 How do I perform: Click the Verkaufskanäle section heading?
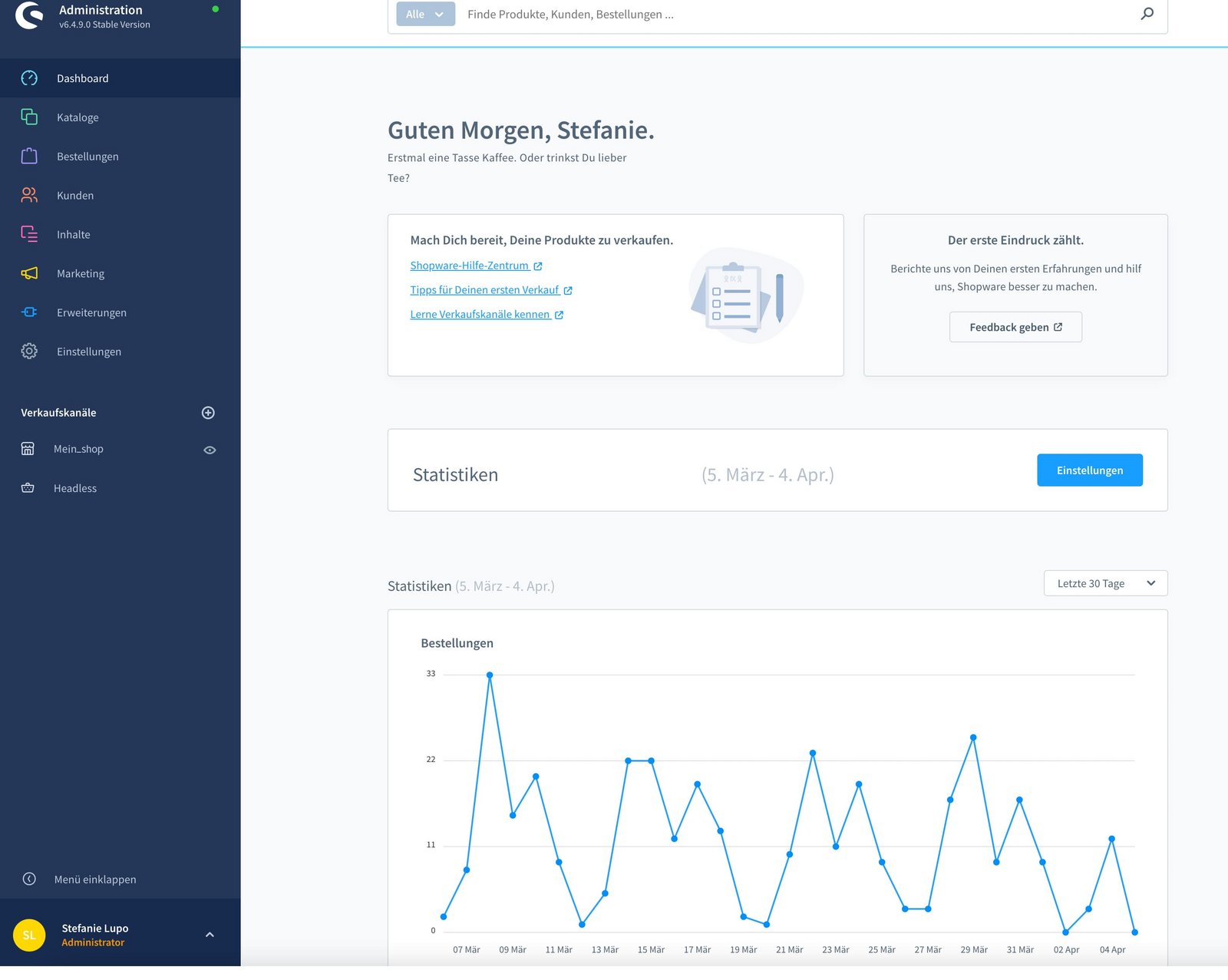58,413
